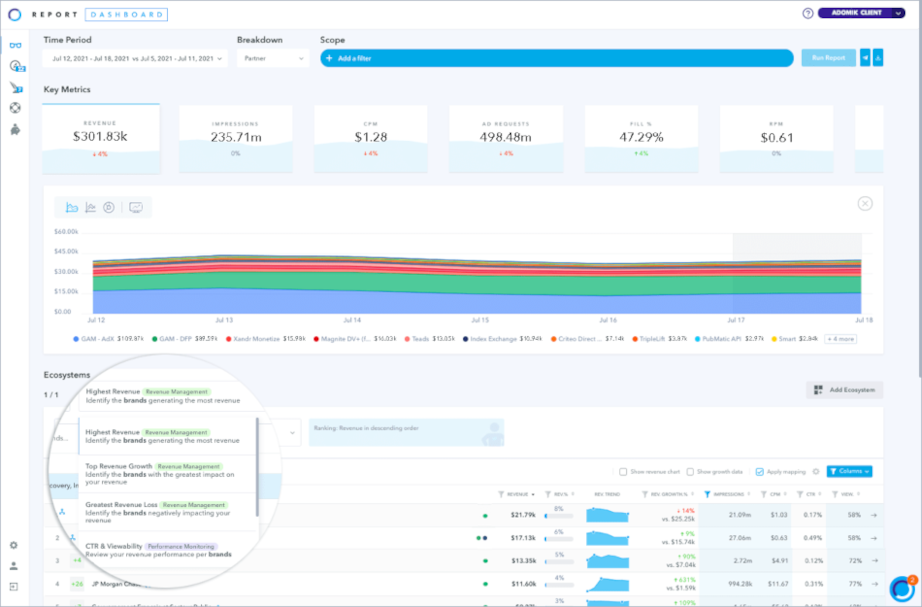Screen dimensions: 922x607
Task: Open the user profile icon in sidebar
Action: 14,566
